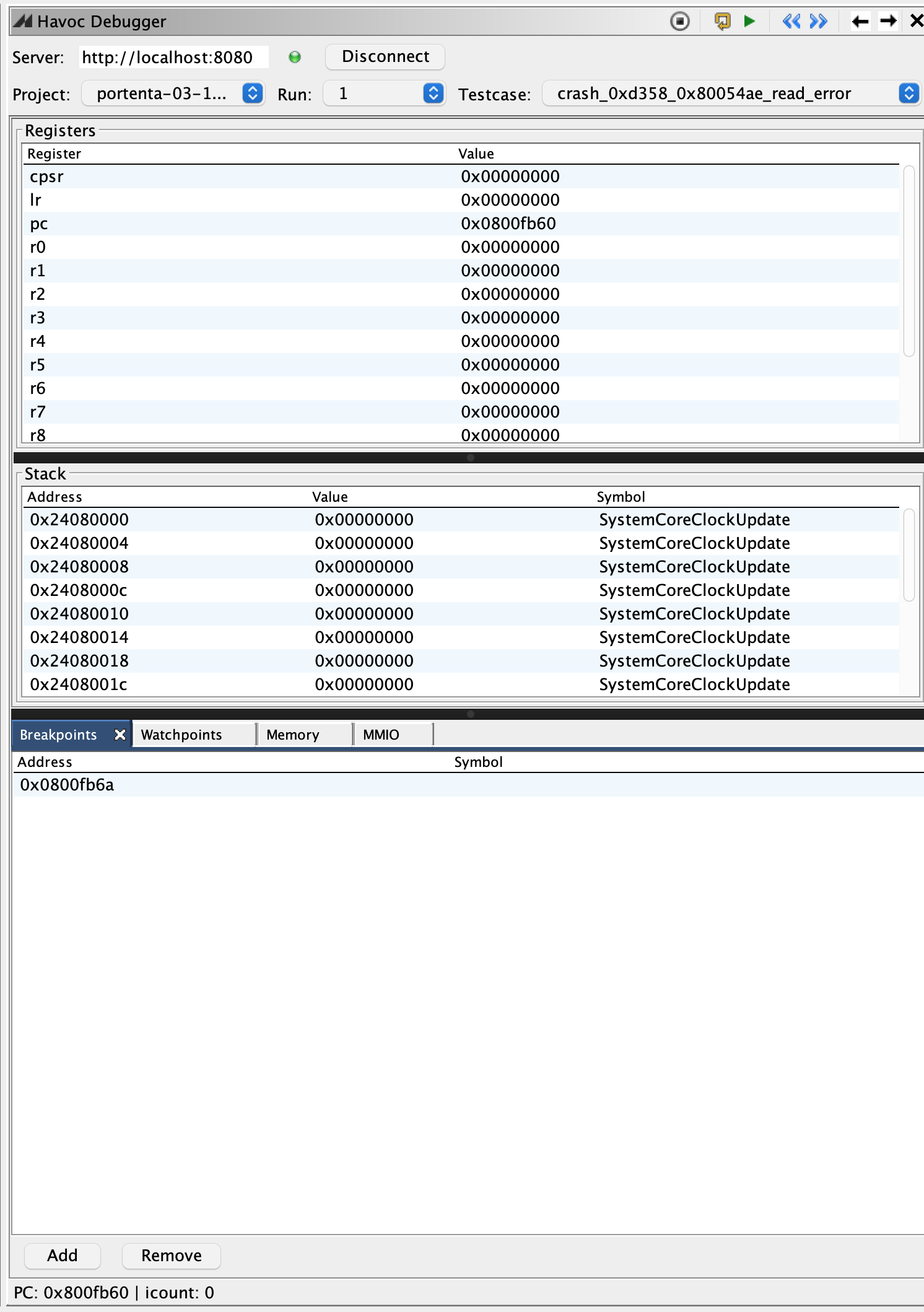Open the Run dropdown showing 1

point(383,94)
